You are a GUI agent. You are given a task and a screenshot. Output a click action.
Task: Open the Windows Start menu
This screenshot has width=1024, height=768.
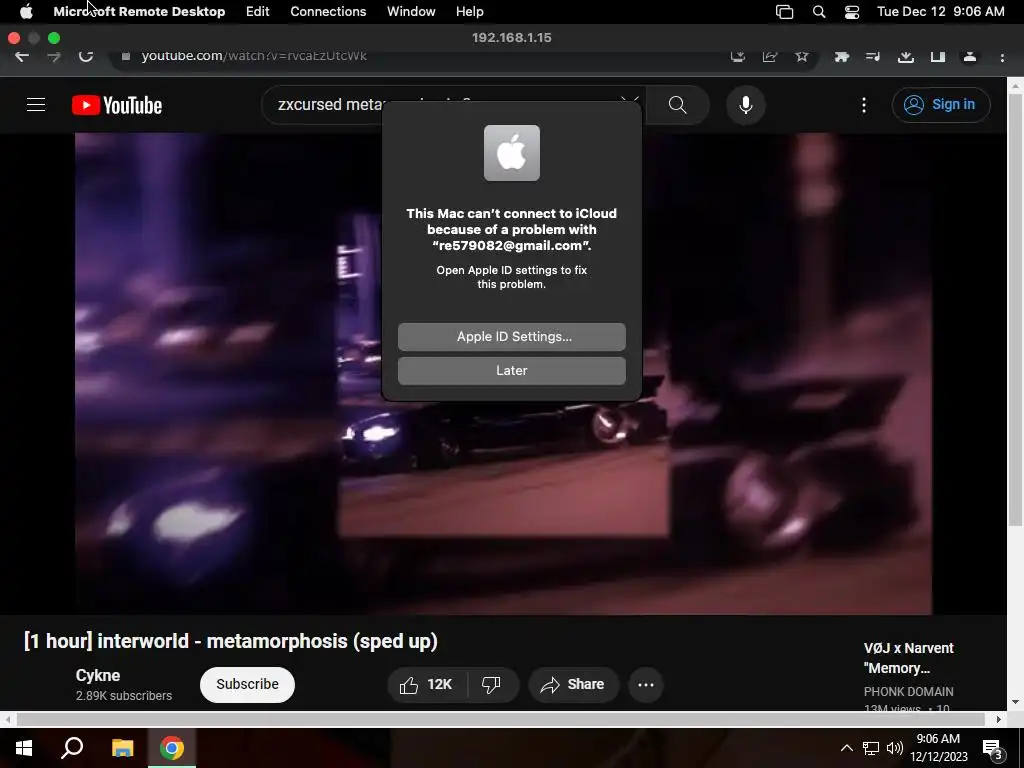(24, 748)
